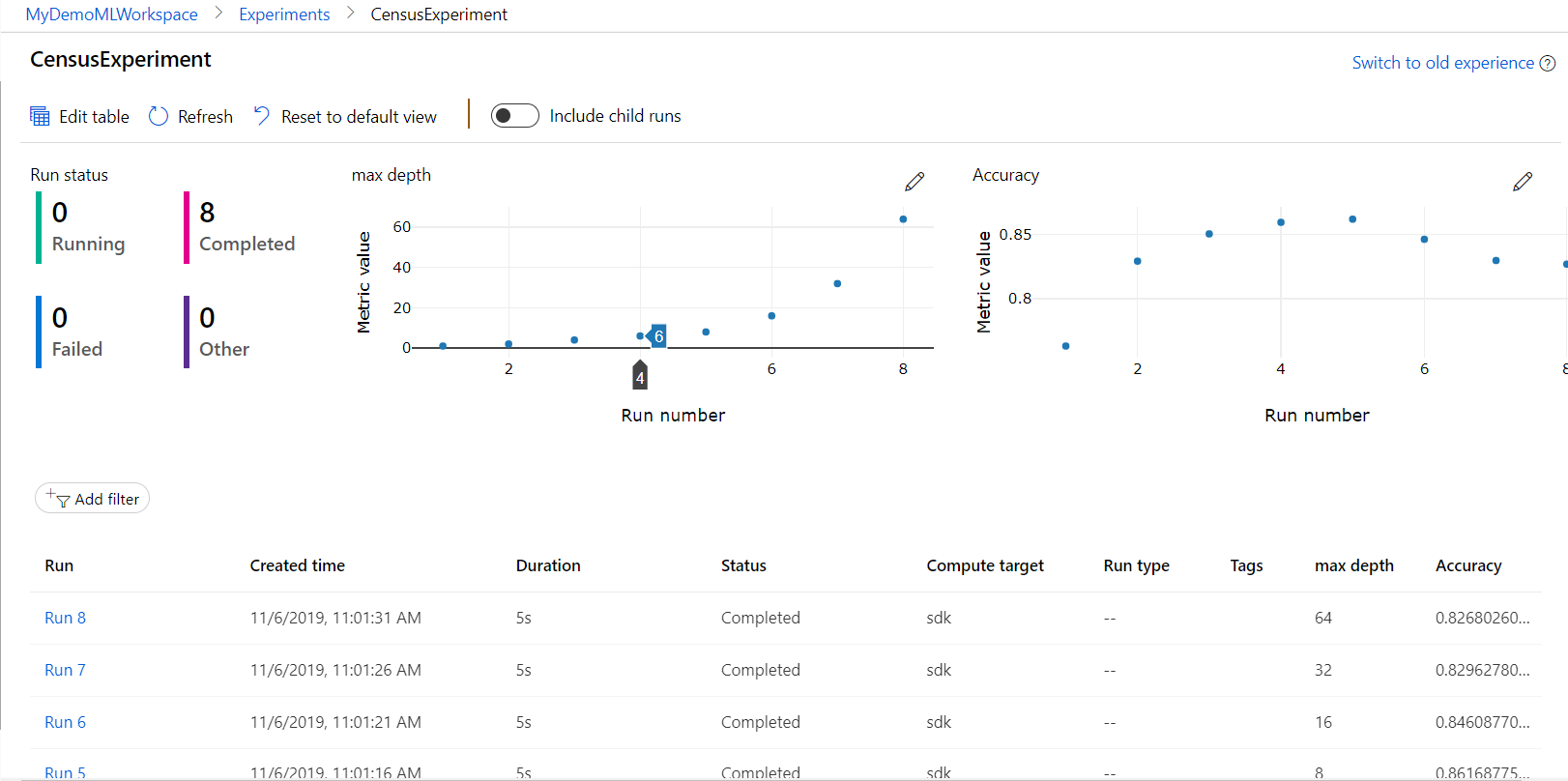Sort by Created time column header
The height and width of the screenshot is (781, 1568).
click(x=297, y=565)
